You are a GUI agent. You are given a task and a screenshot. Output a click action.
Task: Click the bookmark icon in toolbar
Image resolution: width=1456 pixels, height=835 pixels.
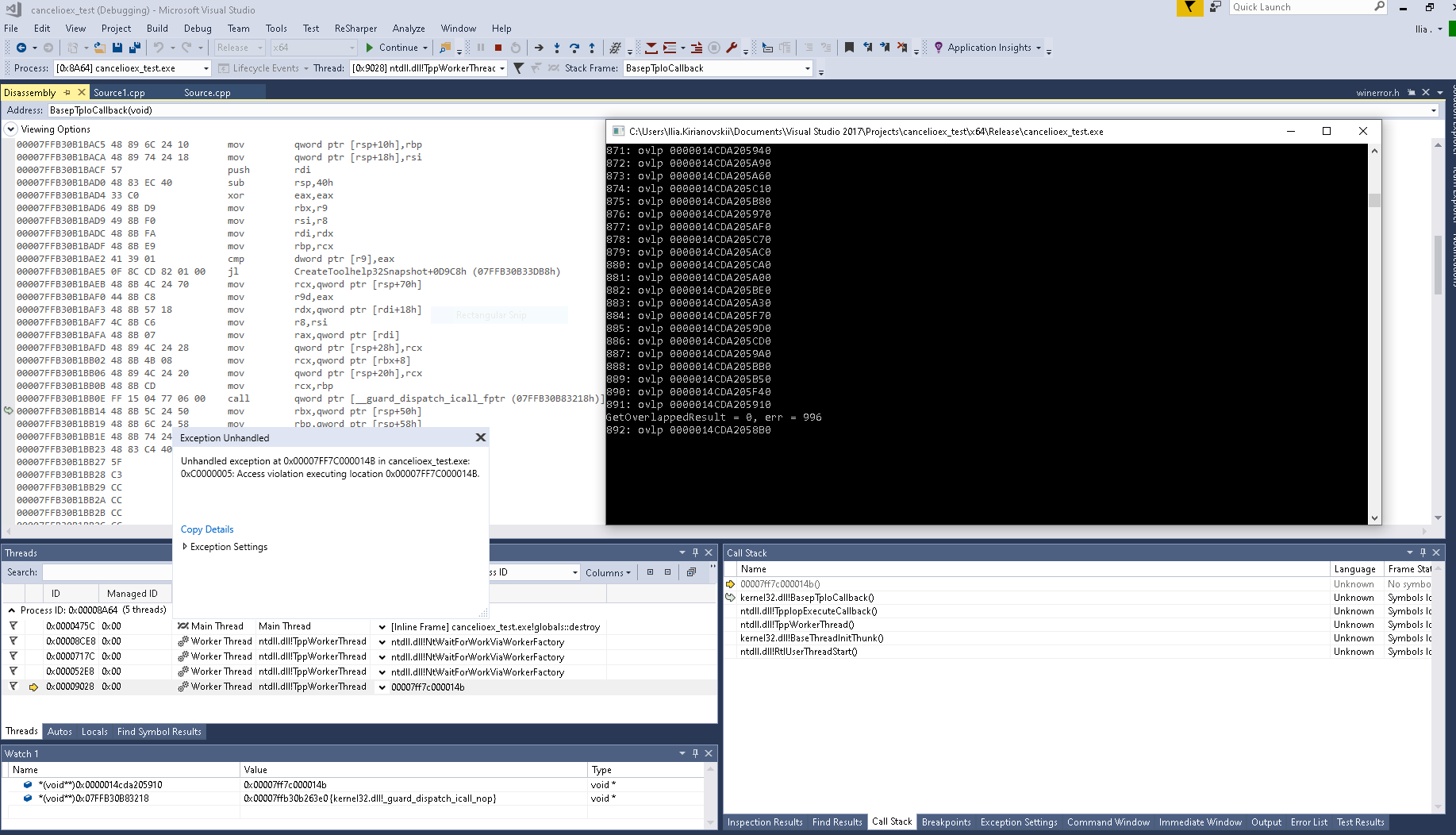pyautogui.click(x=849, y=48)
